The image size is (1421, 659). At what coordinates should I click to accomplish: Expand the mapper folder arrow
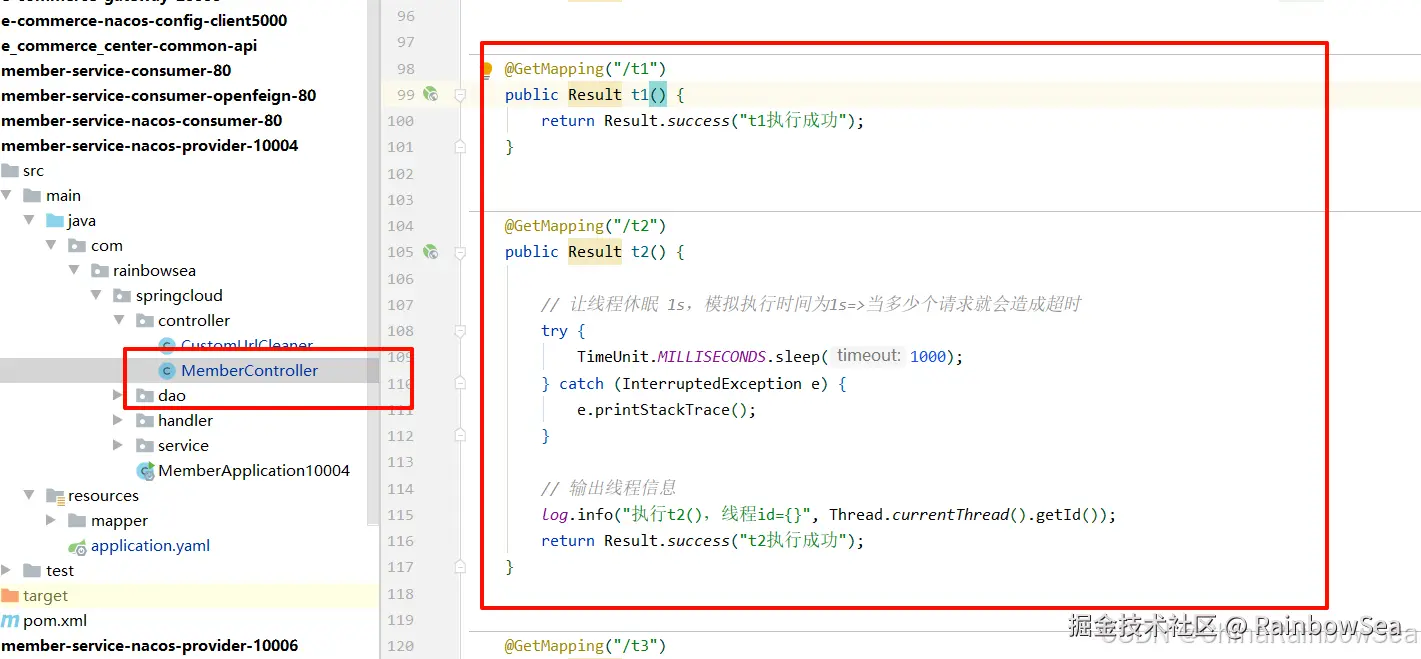coord(51,521)
